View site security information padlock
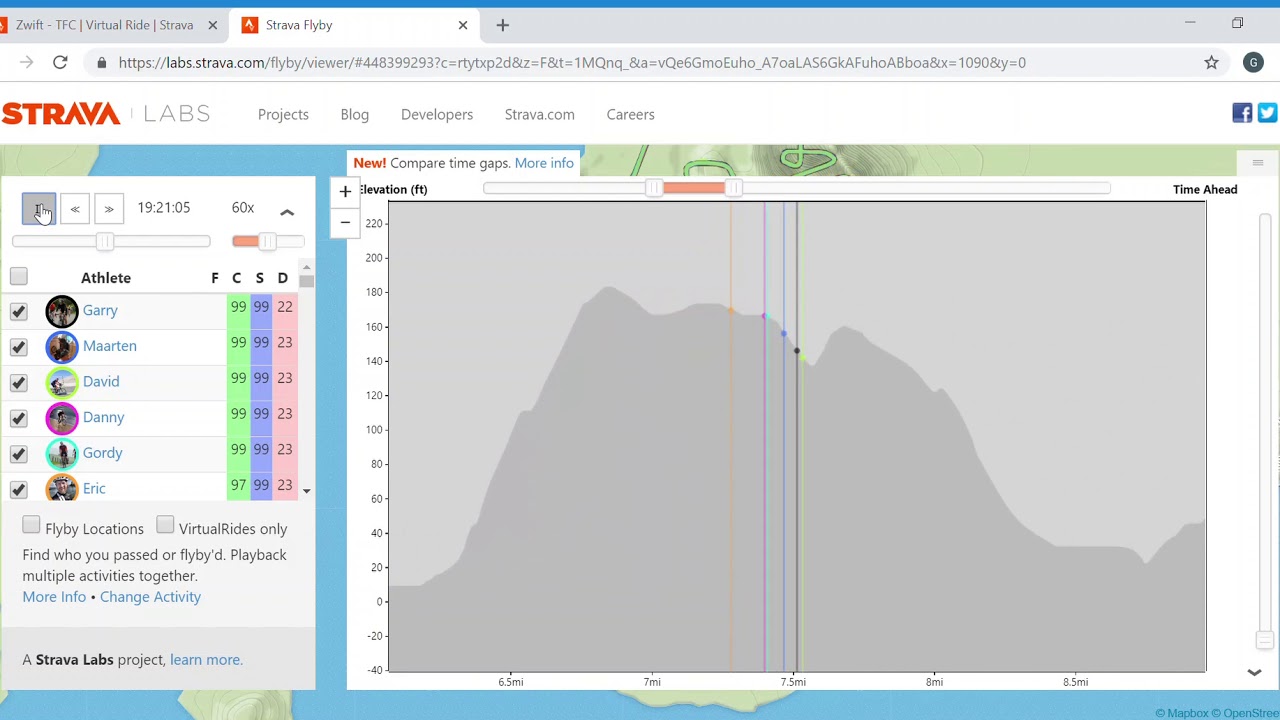1280x720 pixels. [101, 63]
